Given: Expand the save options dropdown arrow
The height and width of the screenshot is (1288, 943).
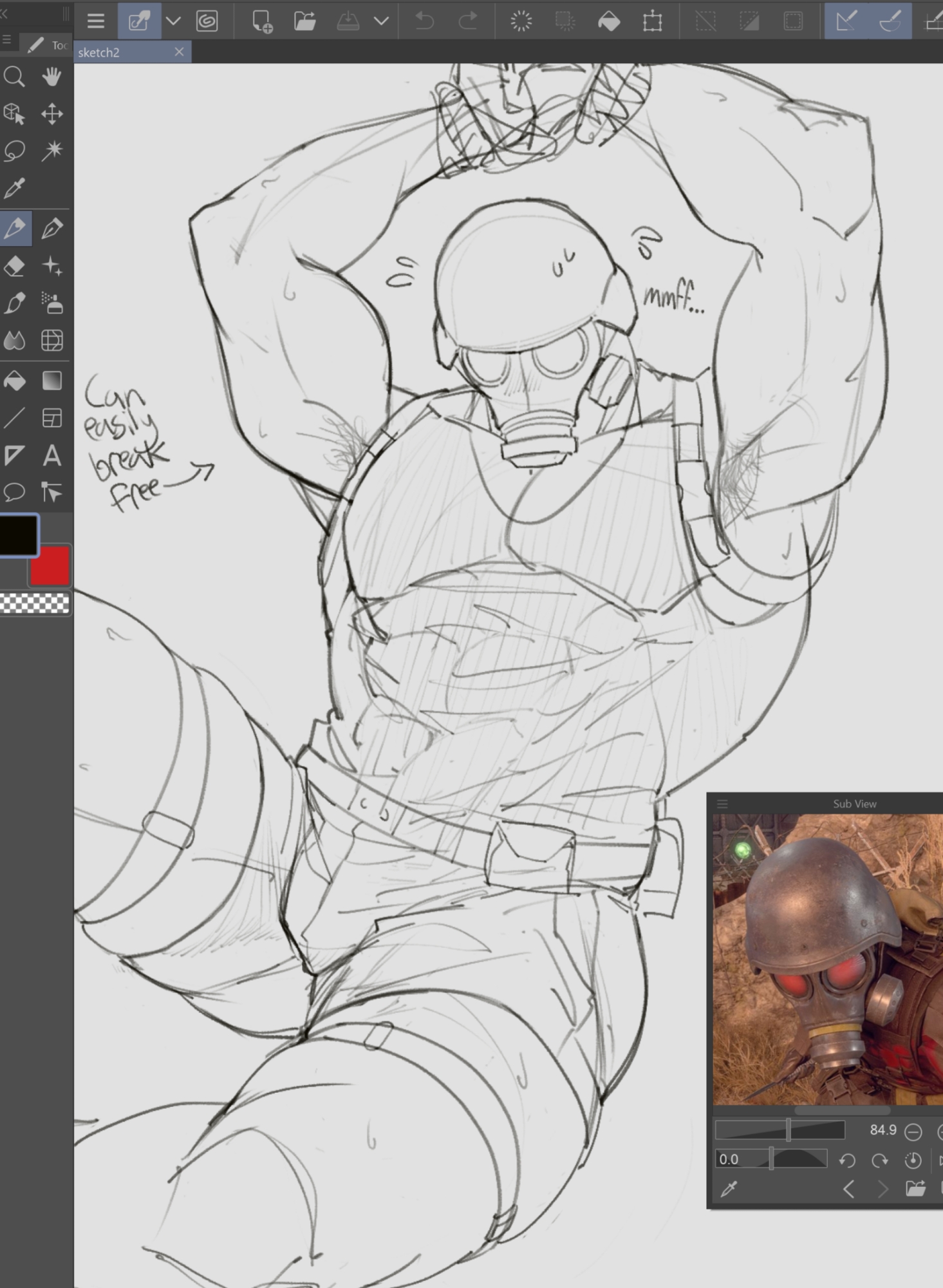Looking at the screenshot, I should (381, 21).
